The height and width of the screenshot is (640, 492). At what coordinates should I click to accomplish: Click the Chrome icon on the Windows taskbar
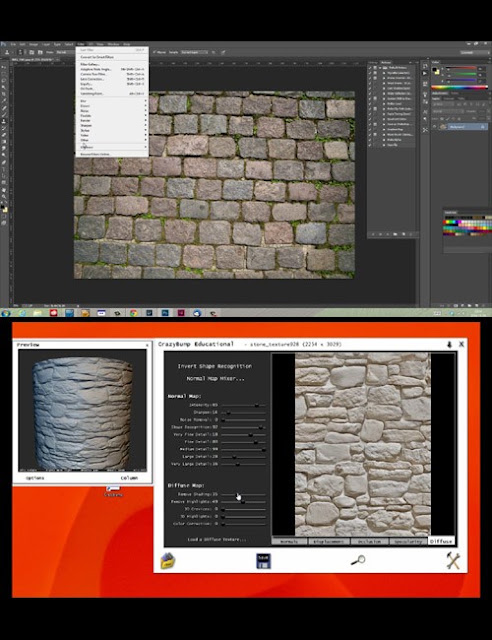(x=133, y=313)
